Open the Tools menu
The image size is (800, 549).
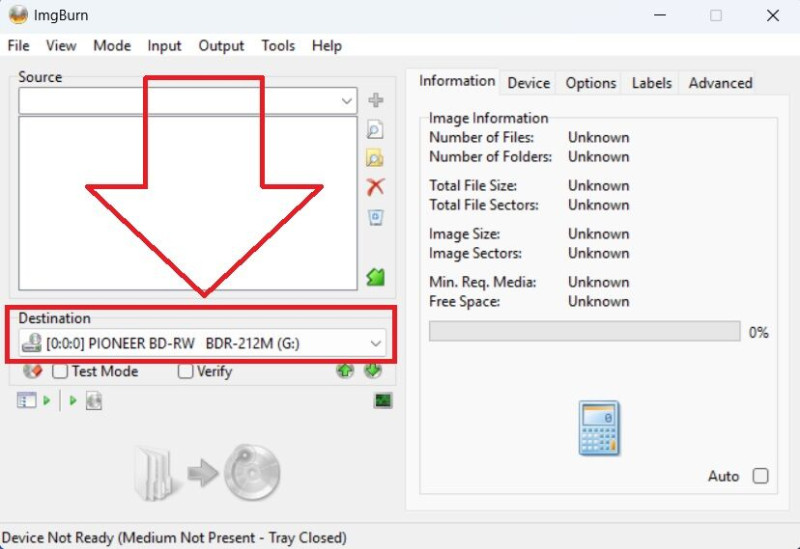coord(278,46)
